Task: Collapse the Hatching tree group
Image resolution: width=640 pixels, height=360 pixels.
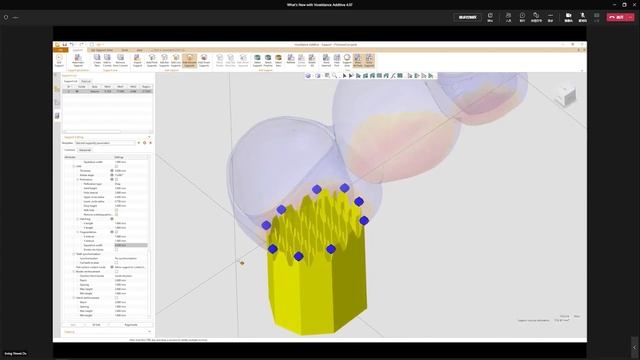Action: pyautogui.click(x=78, y=219)
